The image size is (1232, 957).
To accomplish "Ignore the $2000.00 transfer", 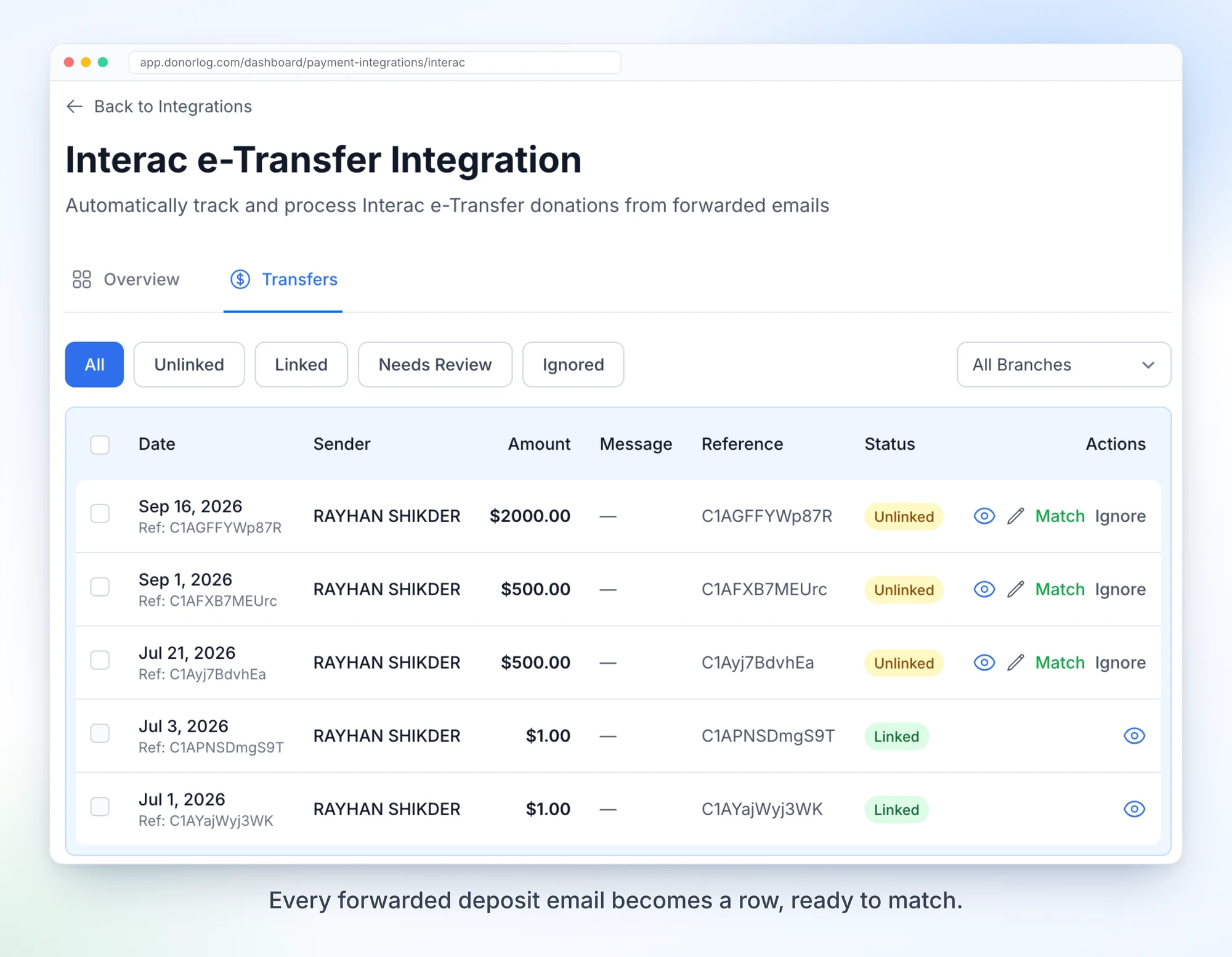I will pos(1120,516).
